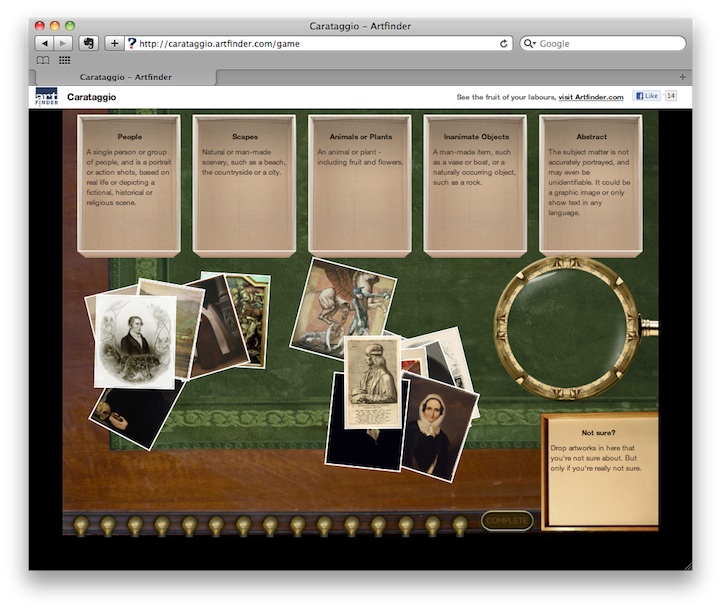
Task: Click the browser back arrow button
Action: tap(44, 44)
